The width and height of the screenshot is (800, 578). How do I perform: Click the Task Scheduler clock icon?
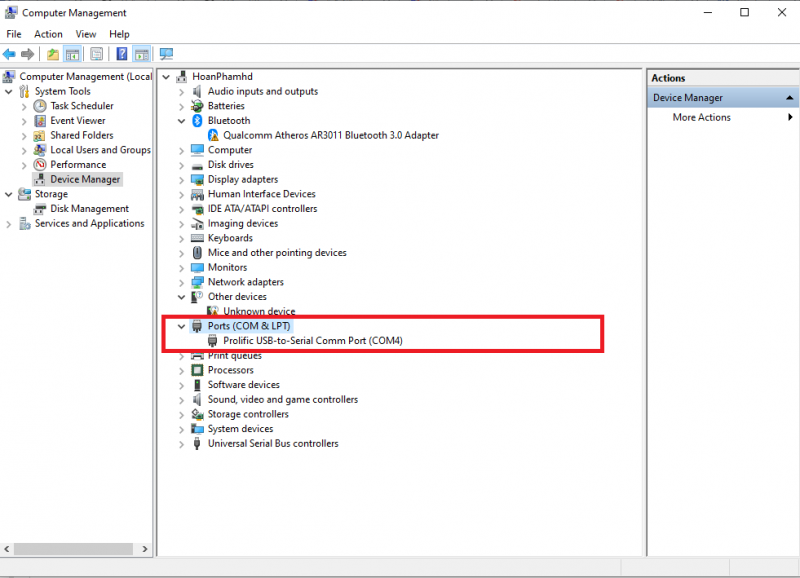[40, 106]
